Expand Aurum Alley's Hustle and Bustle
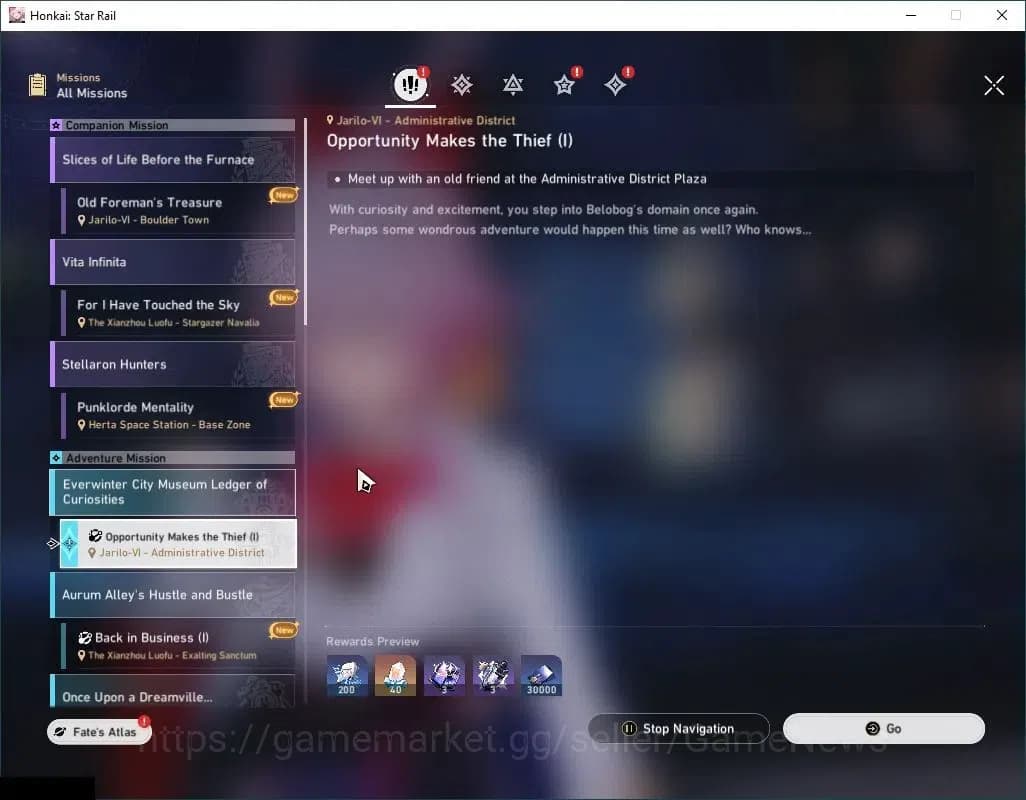Image resolution: width=1026 pixels, height=800 pixels. (172, 595)
